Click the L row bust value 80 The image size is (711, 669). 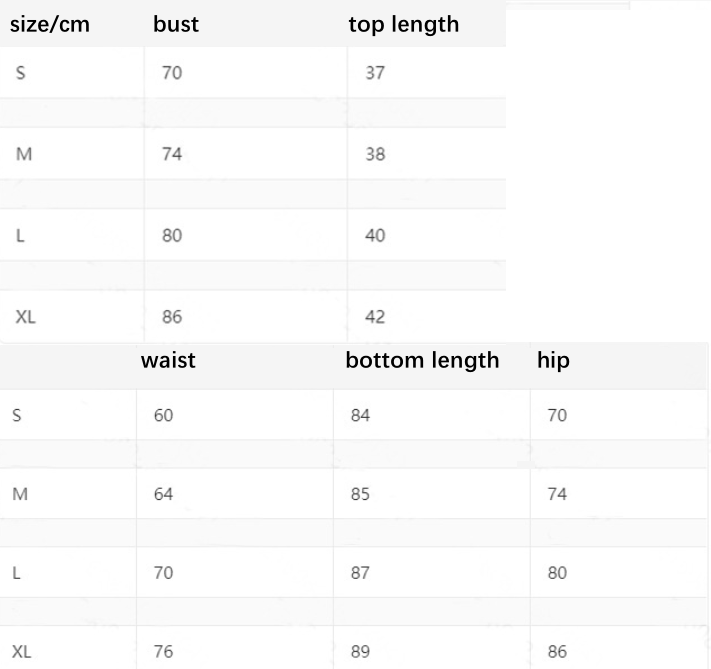pos(172,235)
